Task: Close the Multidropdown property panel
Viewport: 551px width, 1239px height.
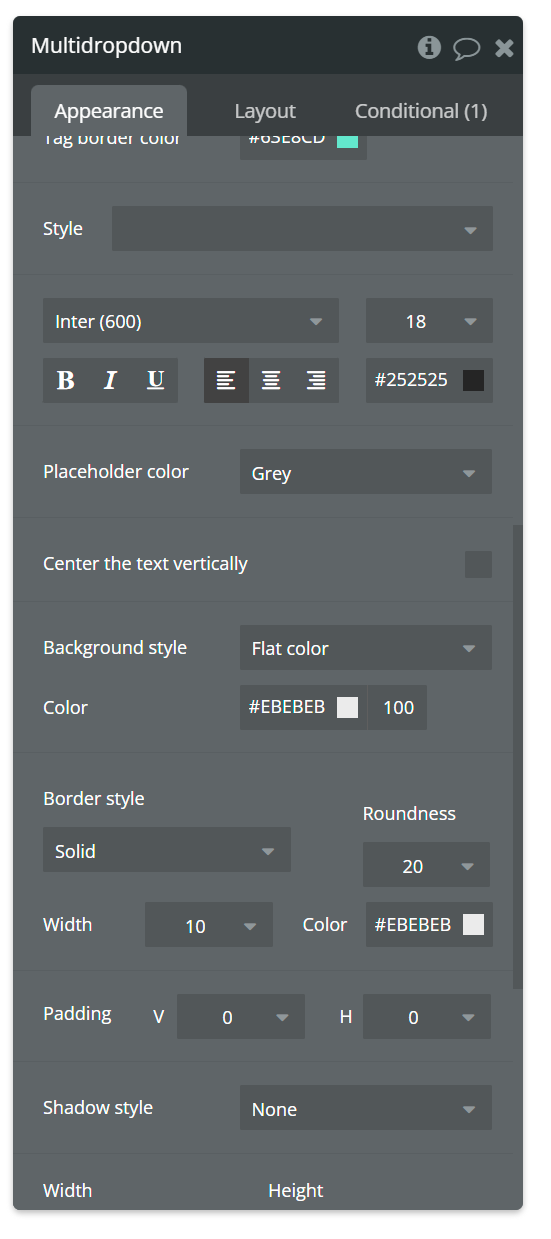Action: pos(504,48)
